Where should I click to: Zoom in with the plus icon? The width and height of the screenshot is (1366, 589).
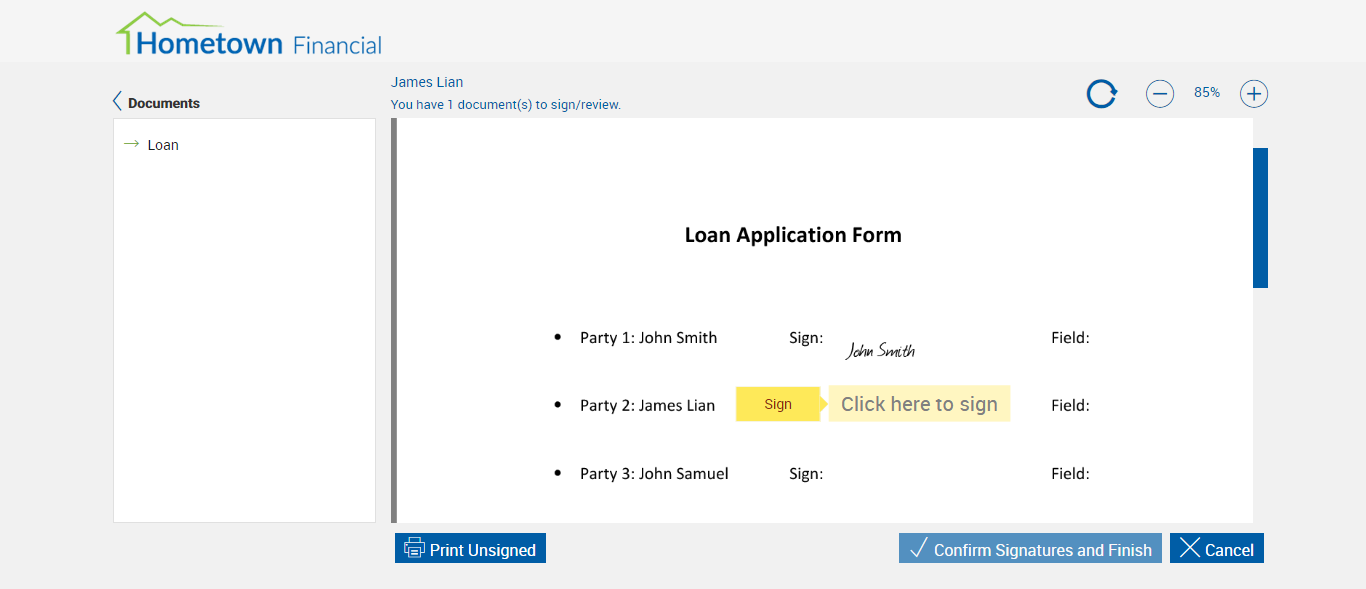coord(1254,94)
